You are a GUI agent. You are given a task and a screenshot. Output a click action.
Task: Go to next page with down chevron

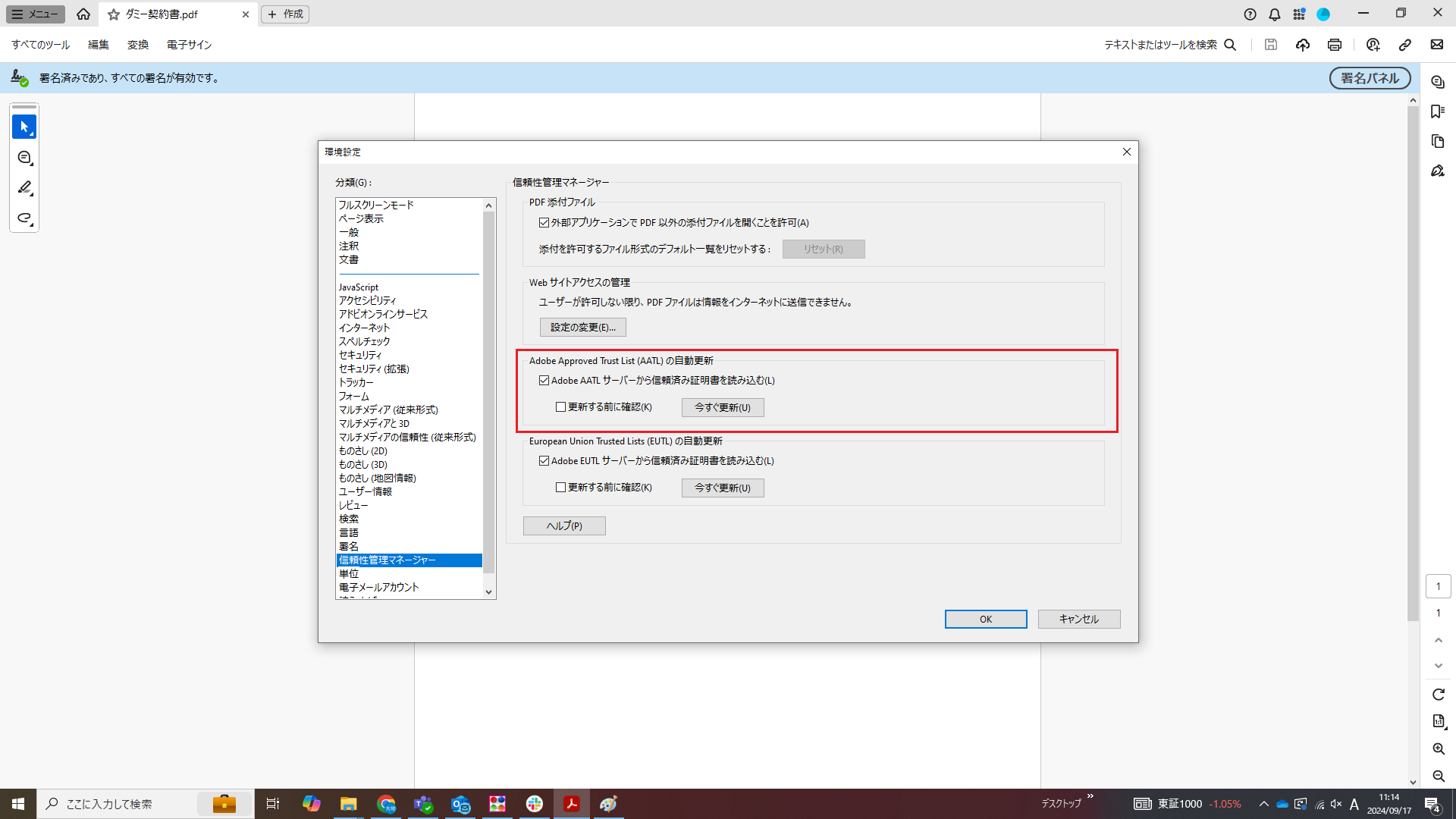1439,666
